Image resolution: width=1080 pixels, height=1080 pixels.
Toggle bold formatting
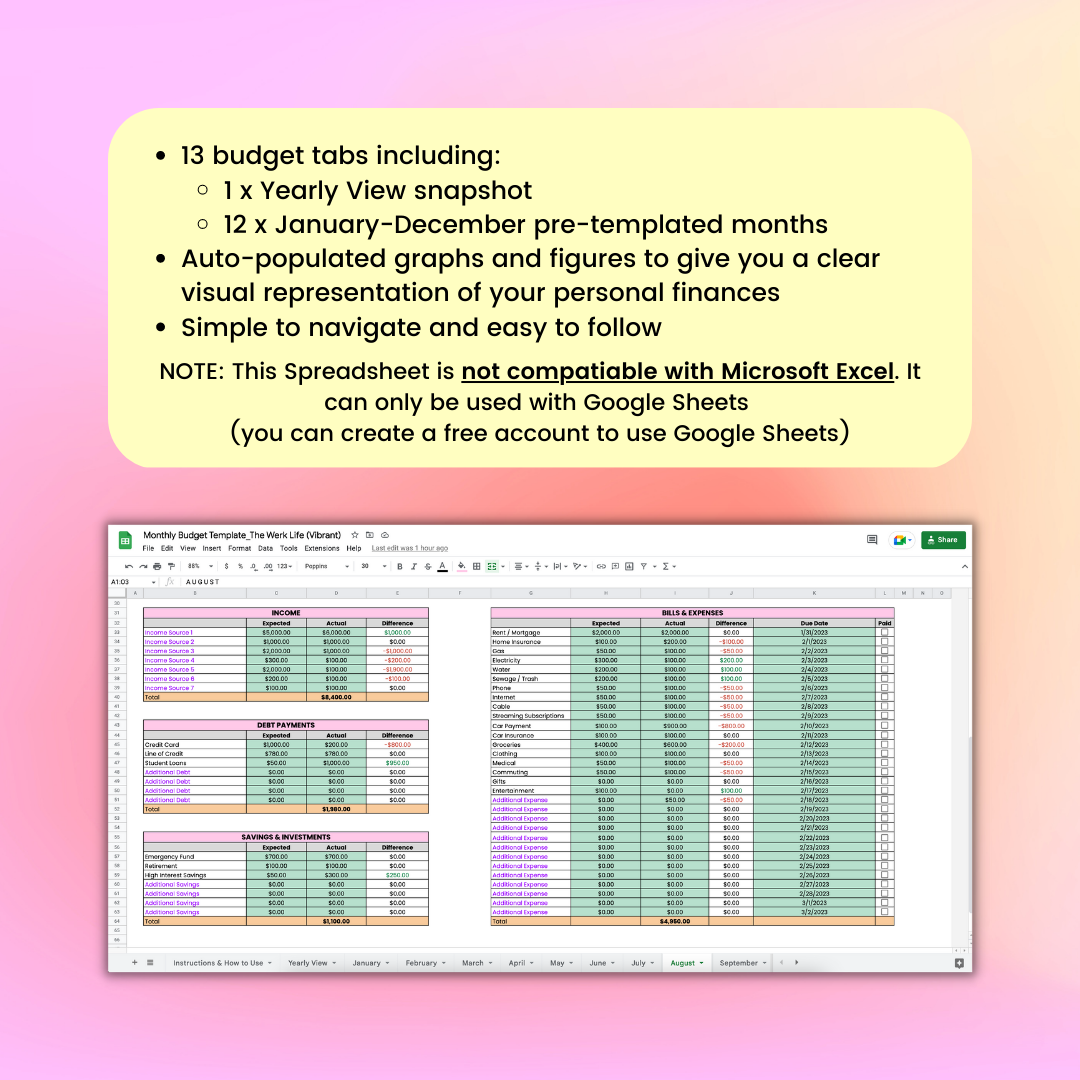(399, 566)
